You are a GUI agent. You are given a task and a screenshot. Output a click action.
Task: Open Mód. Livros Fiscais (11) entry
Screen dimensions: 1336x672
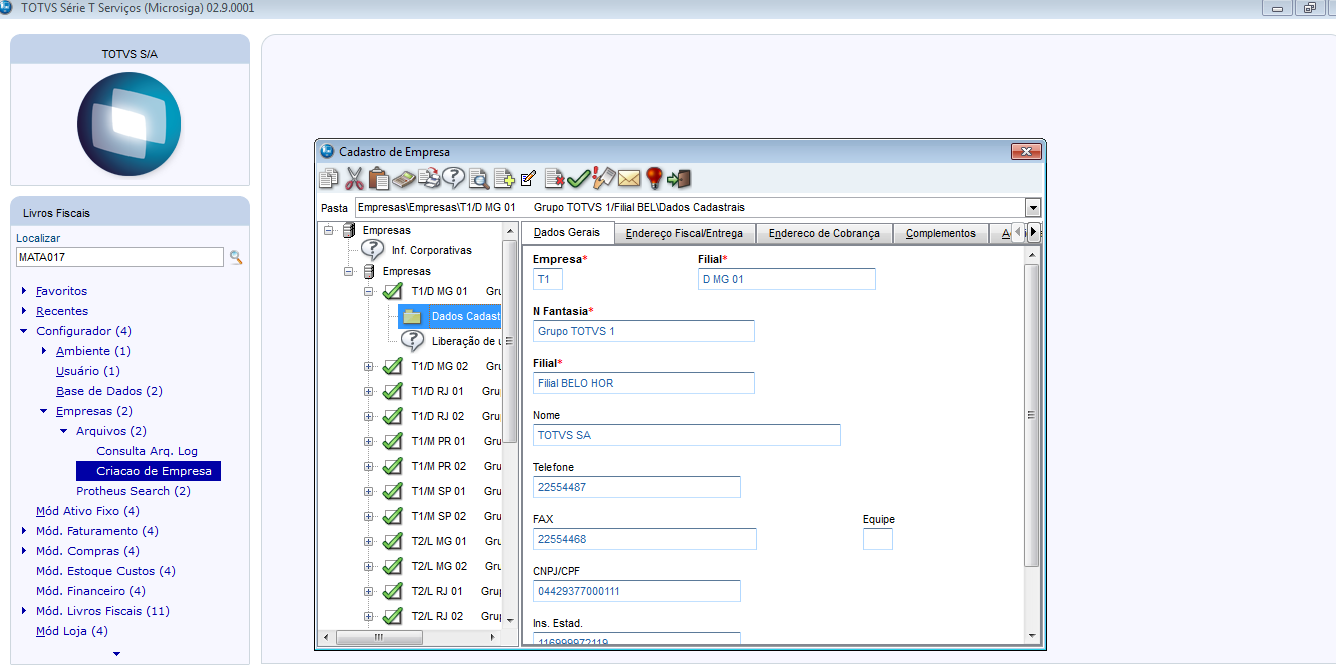click(x=103, y=611)
